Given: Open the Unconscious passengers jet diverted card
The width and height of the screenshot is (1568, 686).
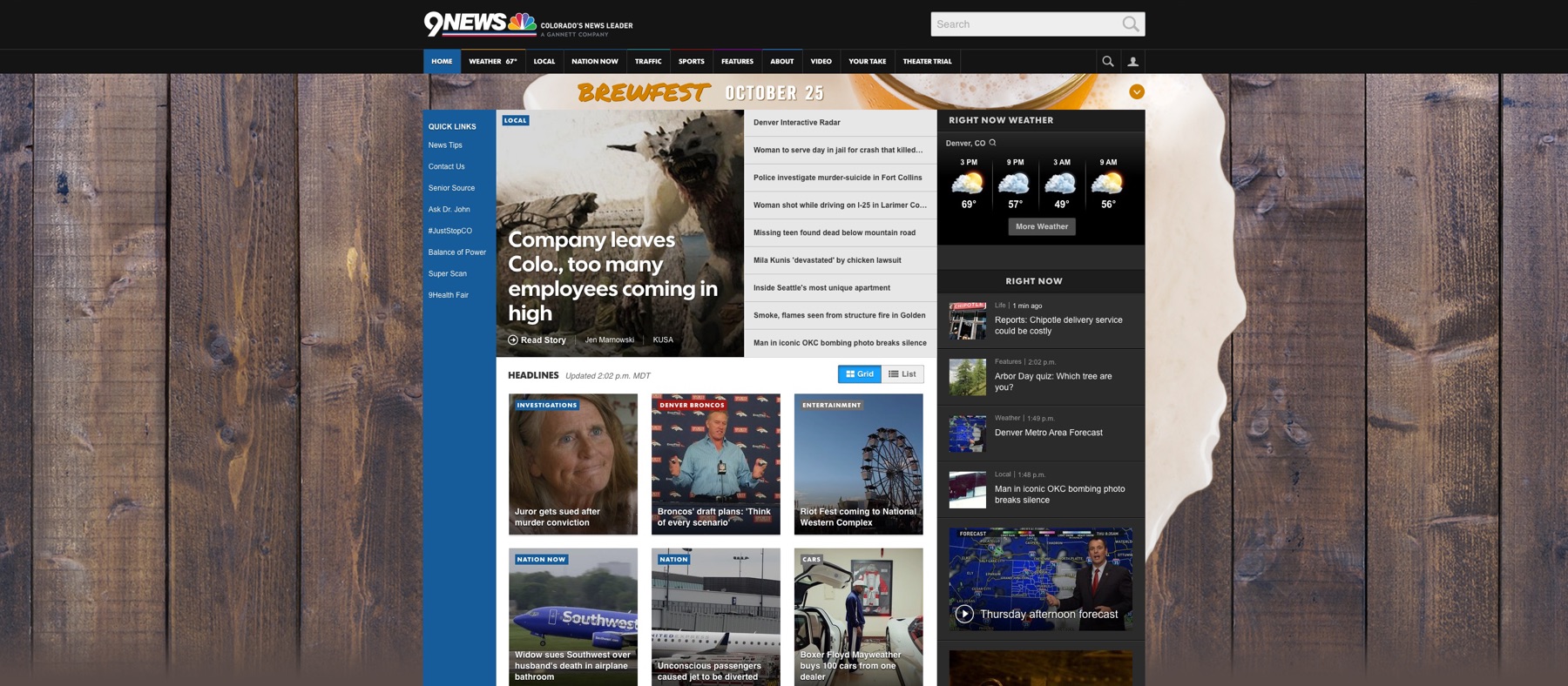Looking at the screenshot, I should [716, 617].
